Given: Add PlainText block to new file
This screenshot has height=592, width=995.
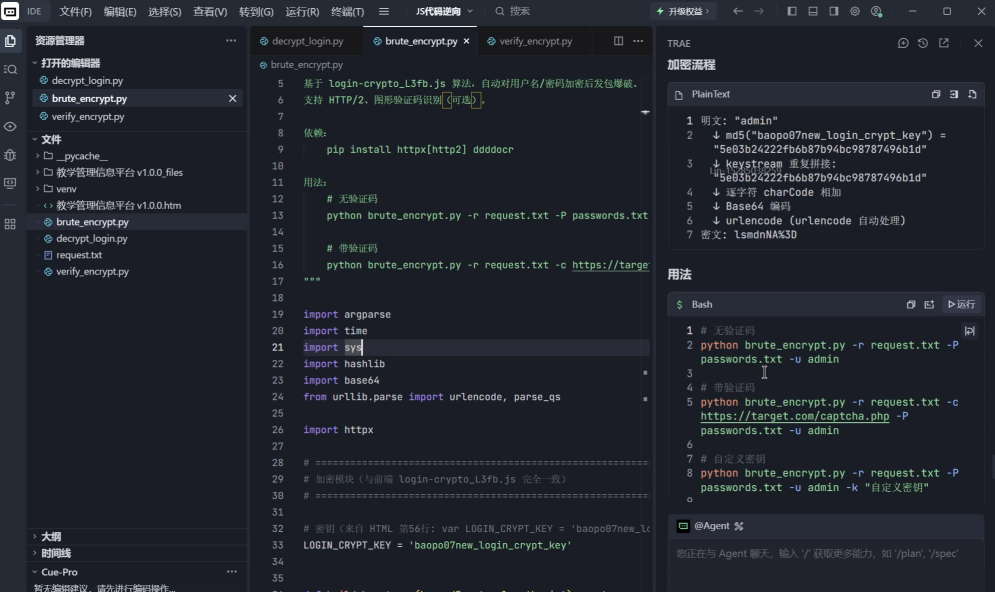Looking at the screenshot, I should (x=972, y=94).
